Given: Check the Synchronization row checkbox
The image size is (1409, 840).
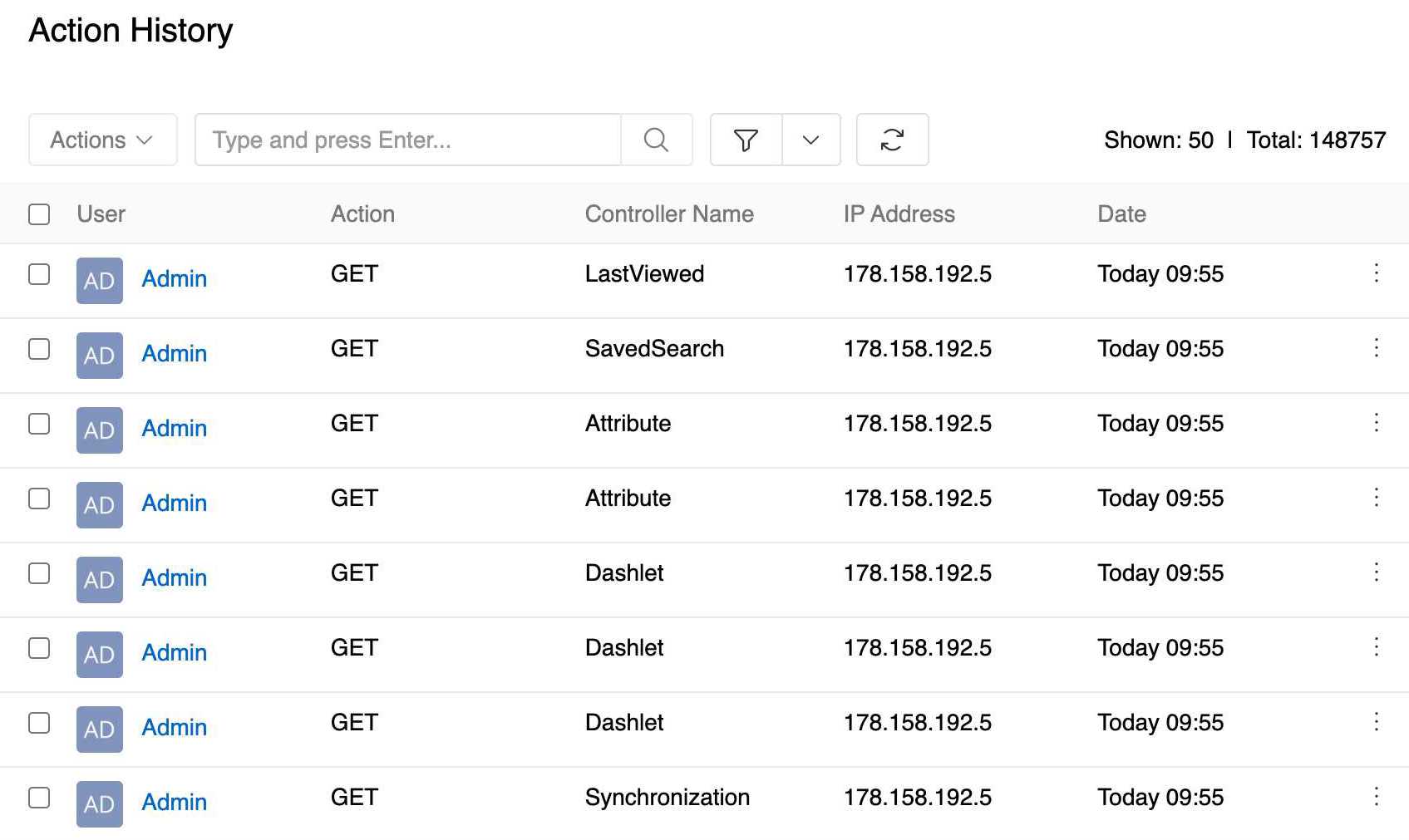Looking at the screenshot, I should click(39, 798).
